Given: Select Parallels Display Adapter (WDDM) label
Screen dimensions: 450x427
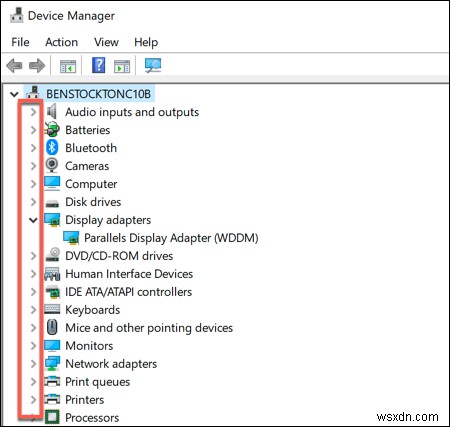Looking at the screenshot, I should (171, 238).
